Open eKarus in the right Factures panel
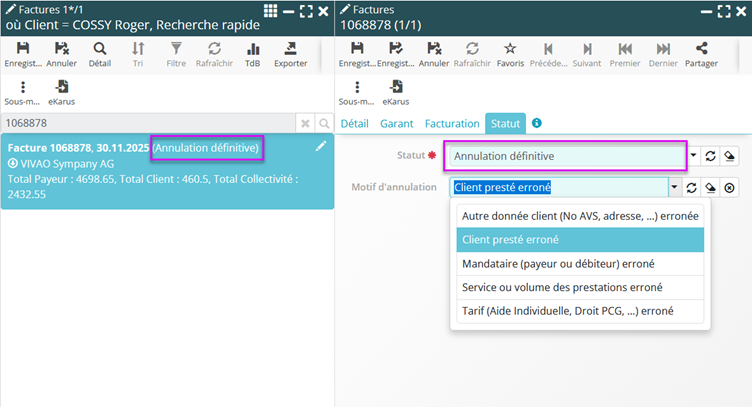Image resolution: width=752 pixels, height=407 pixels. [x=396, y=87]
